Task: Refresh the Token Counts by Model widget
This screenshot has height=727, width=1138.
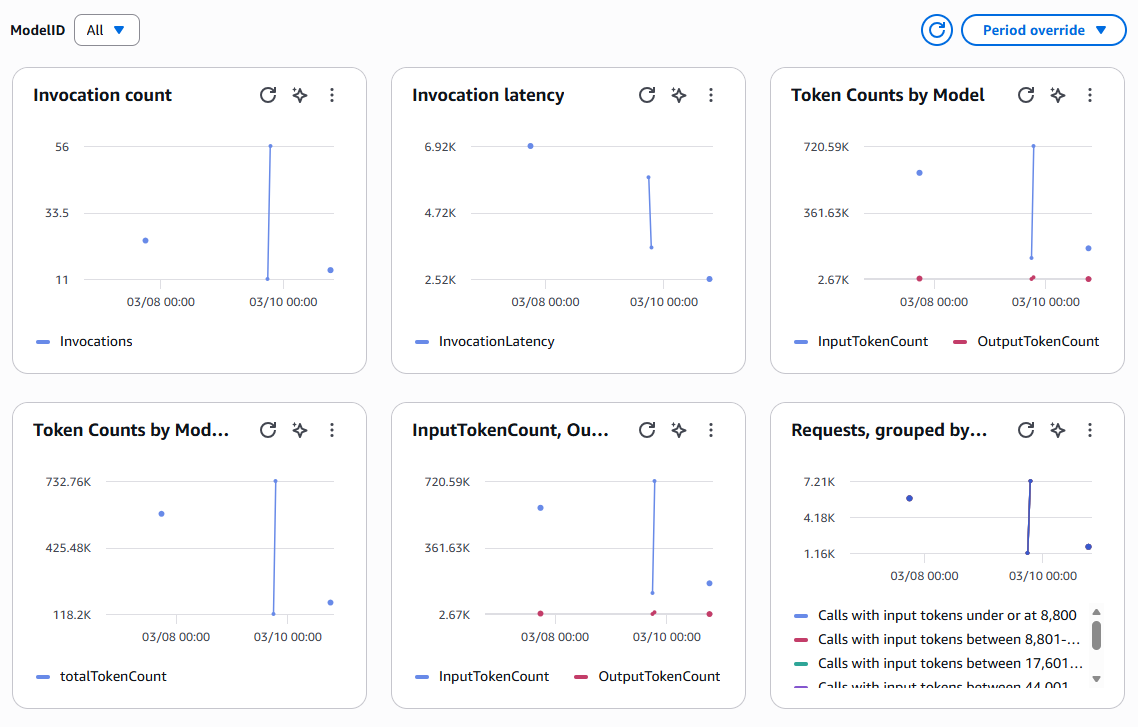Action: [x=1026, y=95]
